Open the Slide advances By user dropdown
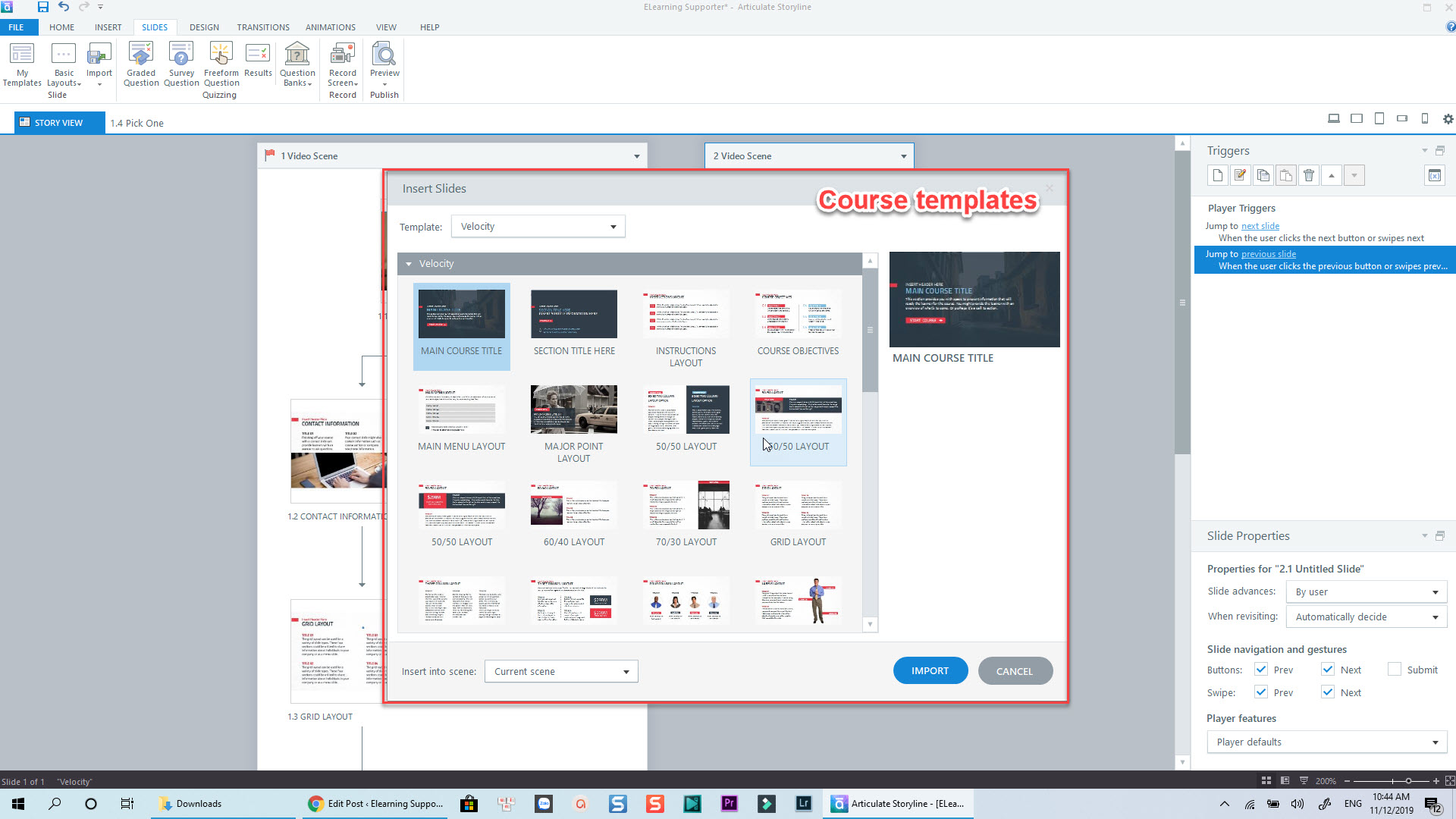 tap(1366, 592)
